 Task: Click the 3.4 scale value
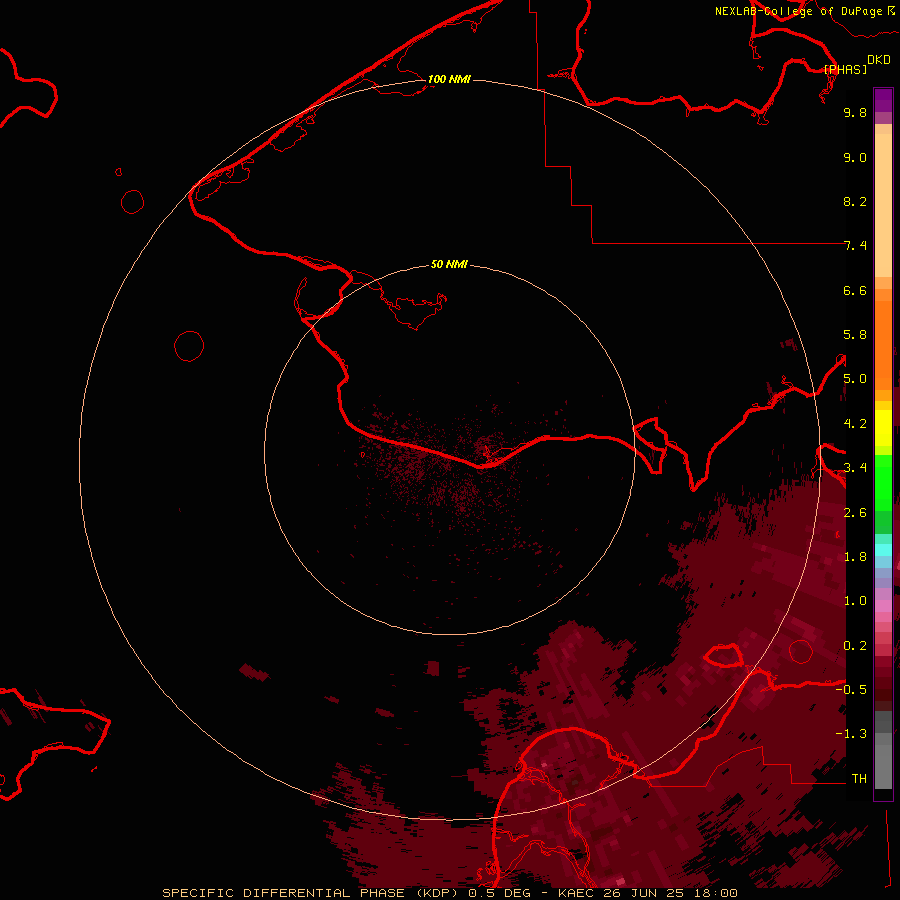855,468
